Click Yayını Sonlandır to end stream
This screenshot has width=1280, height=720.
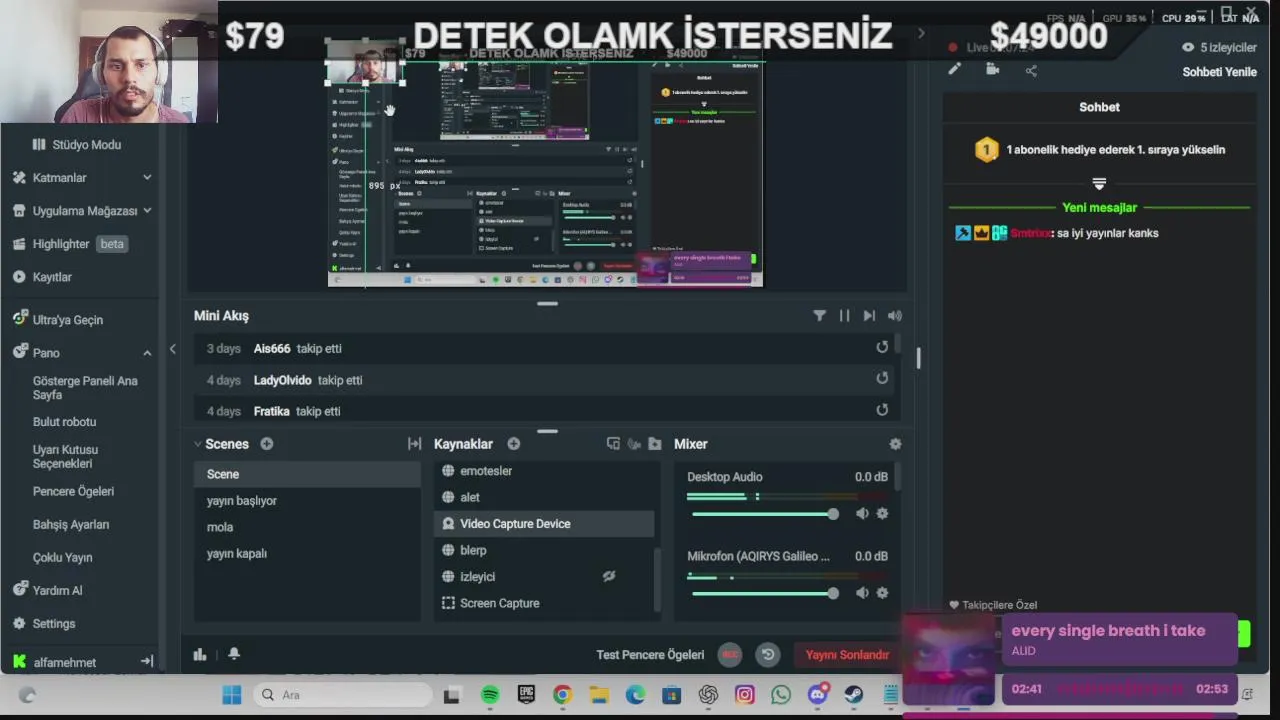pyautogui.click(x=847, y=655)
